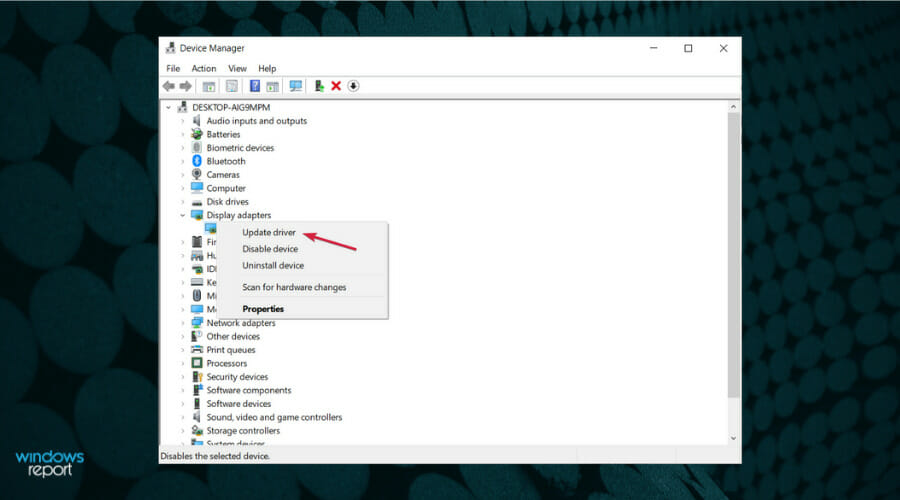Viewport: 900px width, 500px height.
Task: Expand the Network adapters node arrow
Action: tap(183, 323)
